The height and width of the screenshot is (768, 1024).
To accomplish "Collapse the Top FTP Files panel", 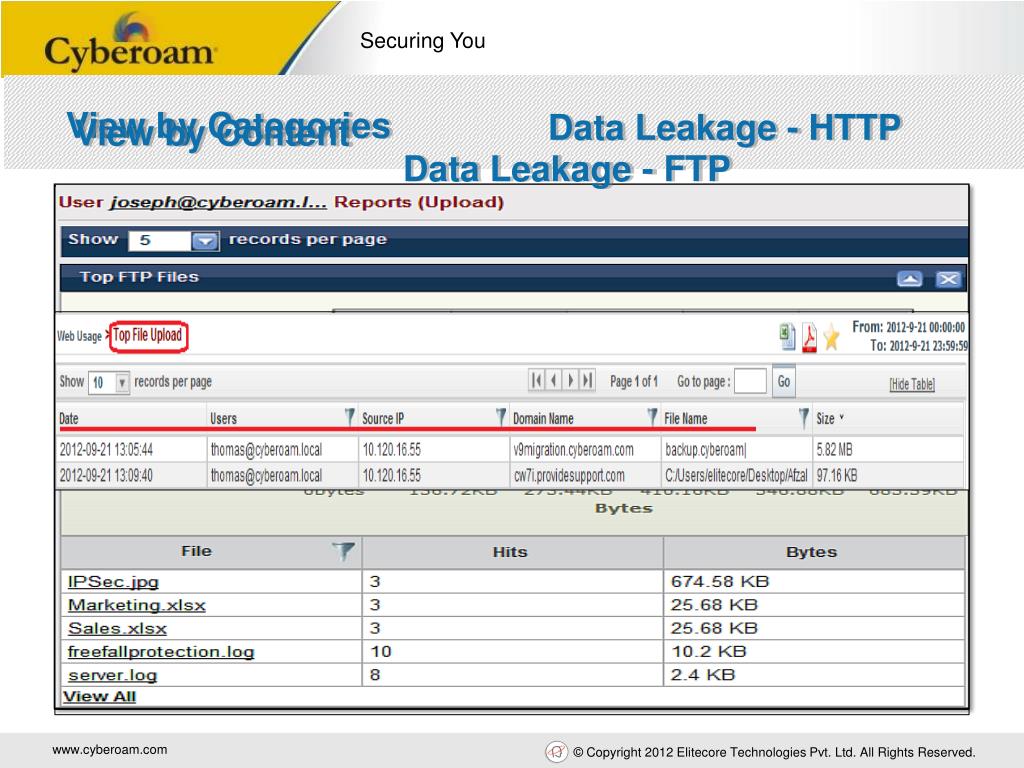I will click(x=909, y=280).
